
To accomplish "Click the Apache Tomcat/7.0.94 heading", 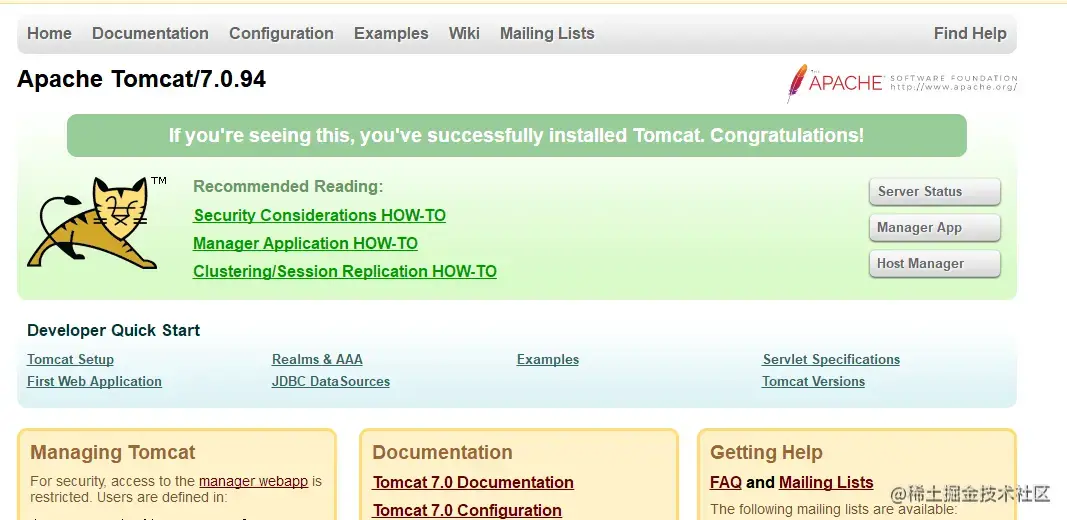I will pos(142,80).
